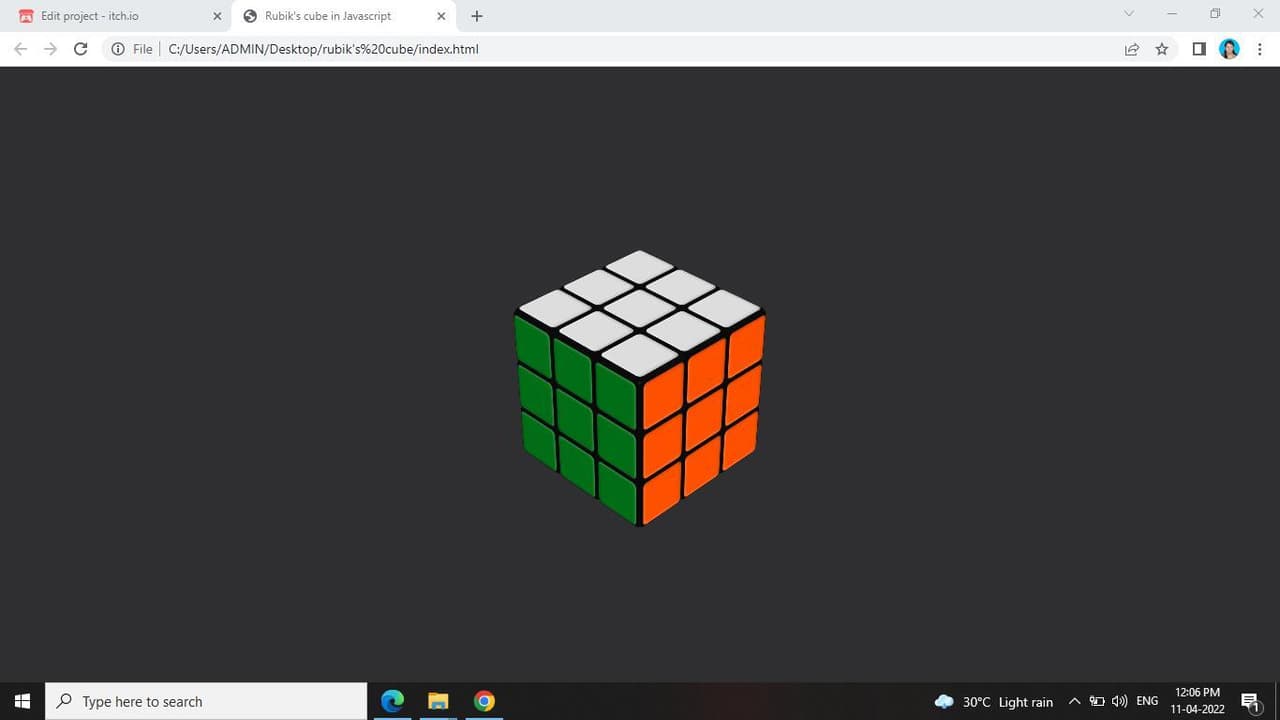1280x720 pixels.
Task: Click the address bar file URL
Action: pos(323,49)
